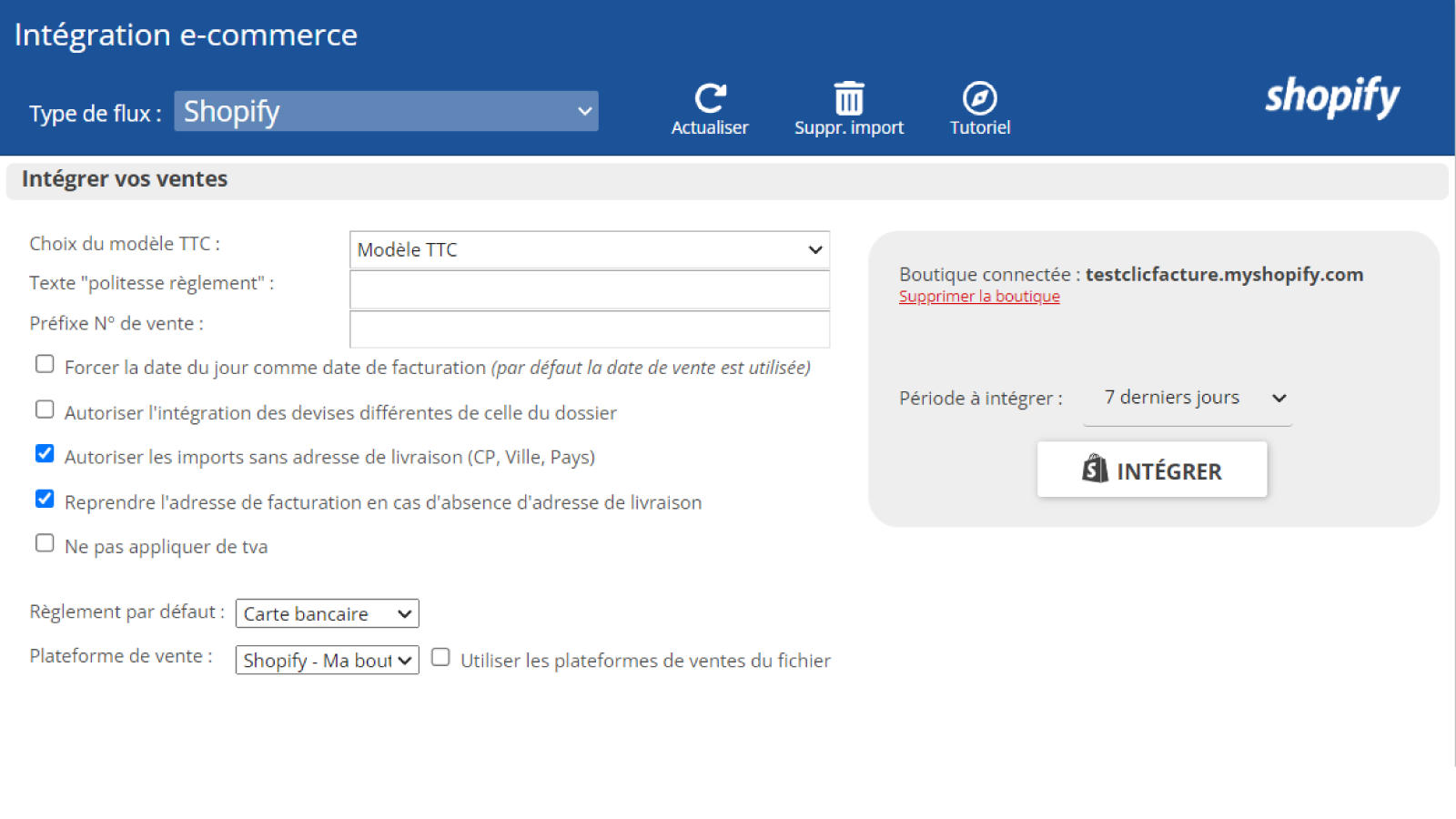
Task: Click the Règlement par défaut label
Action: click(126, 612)
